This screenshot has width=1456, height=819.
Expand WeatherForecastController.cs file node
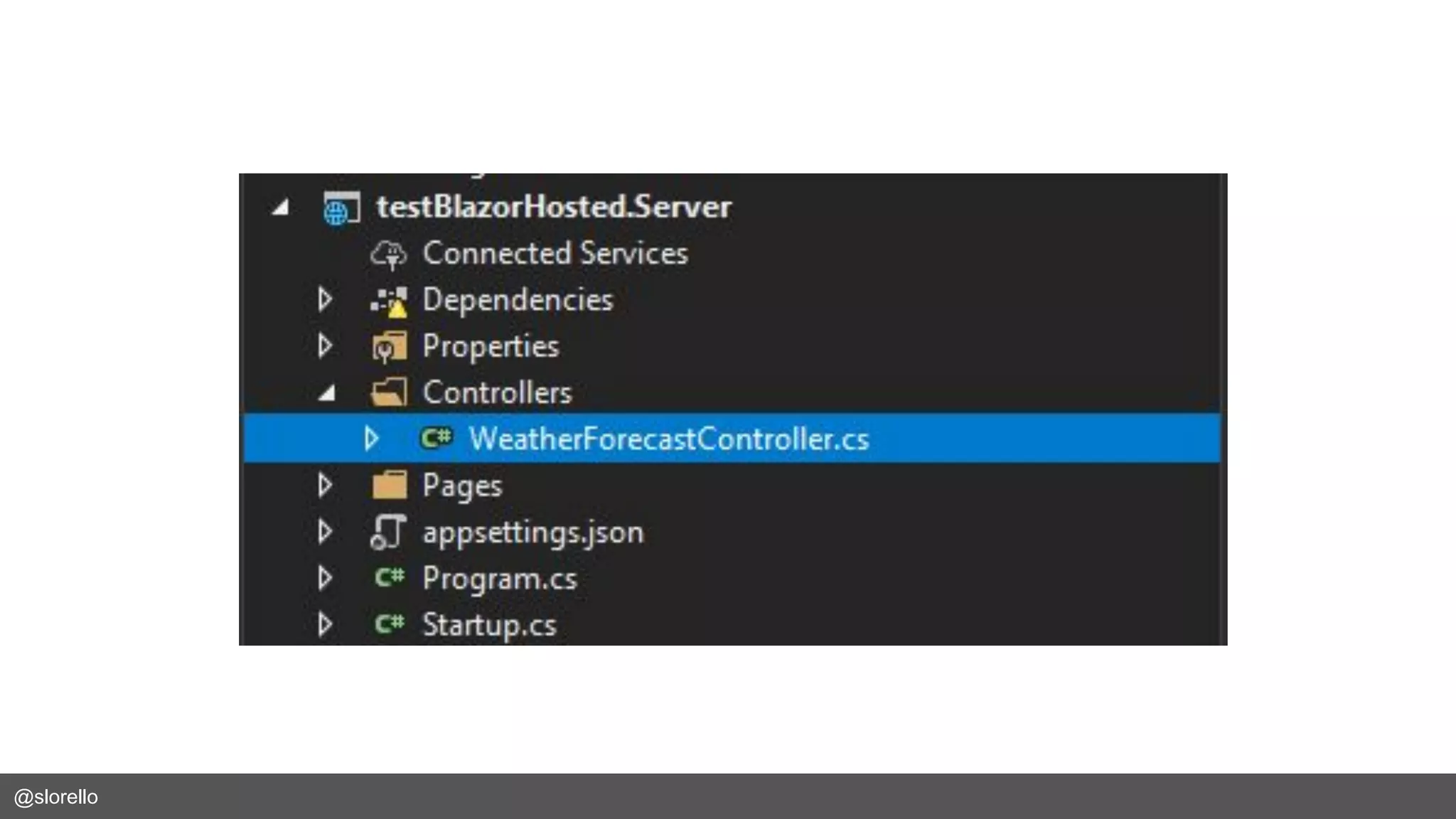pos(371,439)
